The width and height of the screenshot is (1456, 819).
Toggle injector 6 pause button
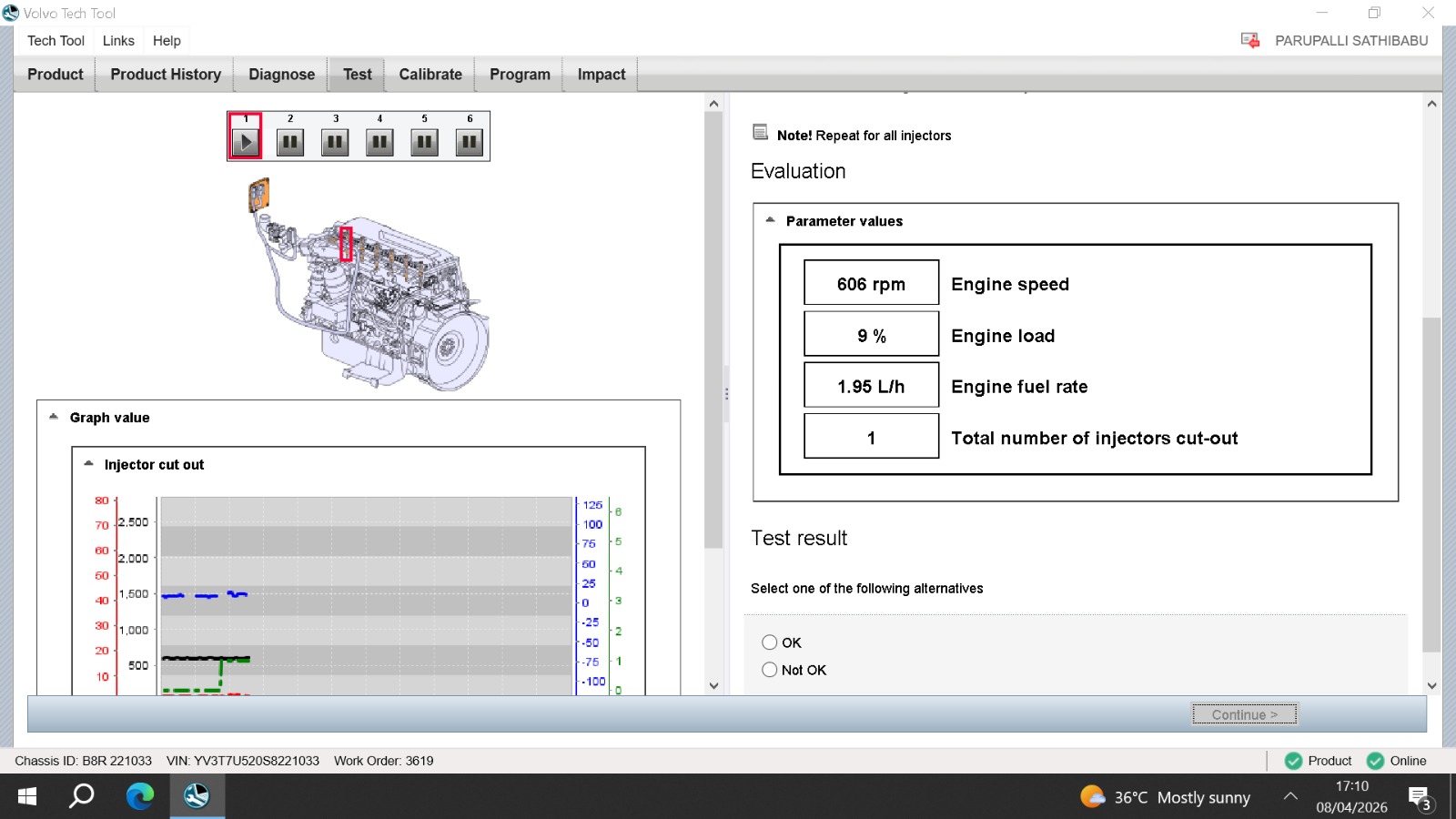click(x=470, y=142)
